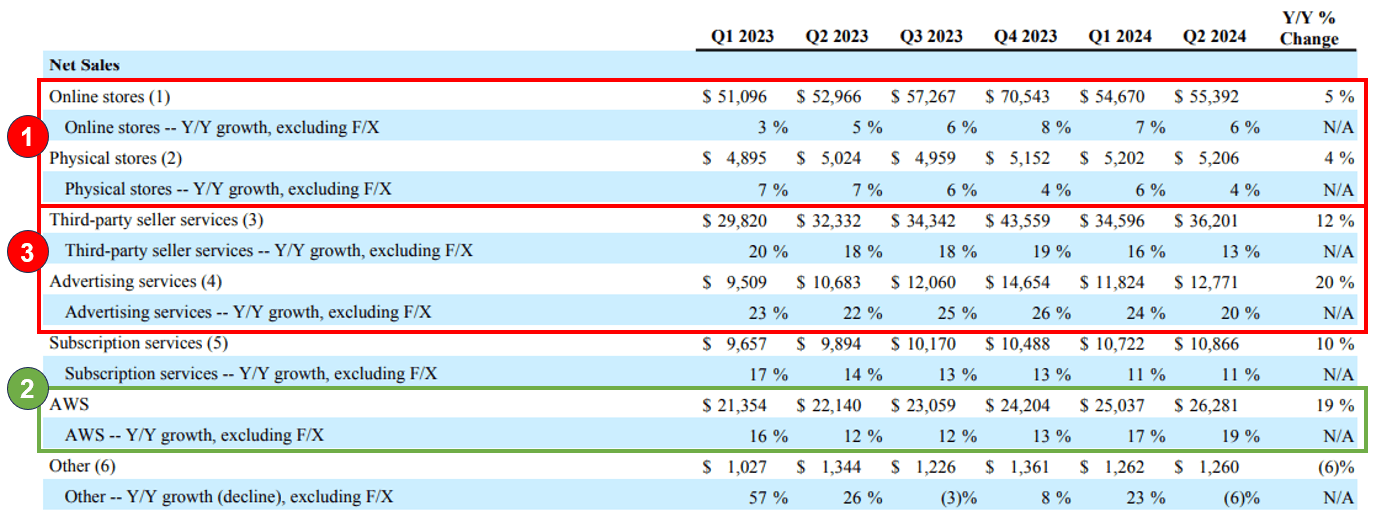Select the Advertising services (4) row label
This screenshot has width=1375, height=528.
coord(138,281)
